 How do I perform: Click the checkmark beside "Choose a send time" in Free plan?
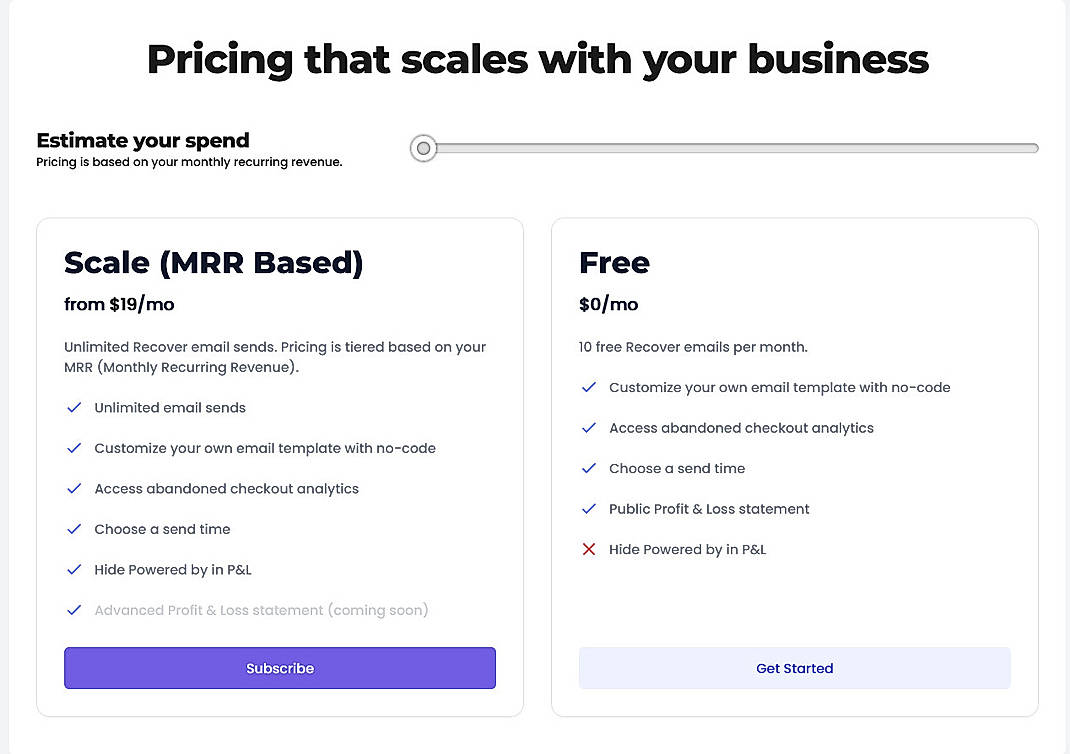[589, 467]
